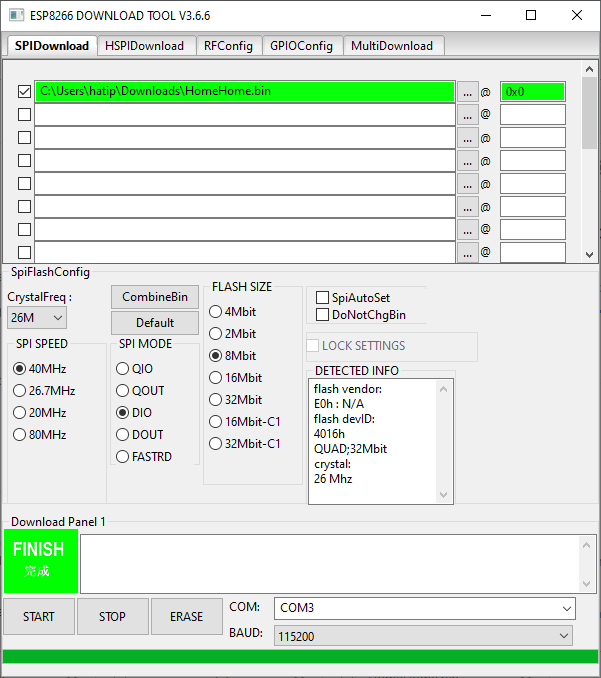
Task: Click 'QUAD;32Mbit' text in detected info
Action: pos(350,449)
